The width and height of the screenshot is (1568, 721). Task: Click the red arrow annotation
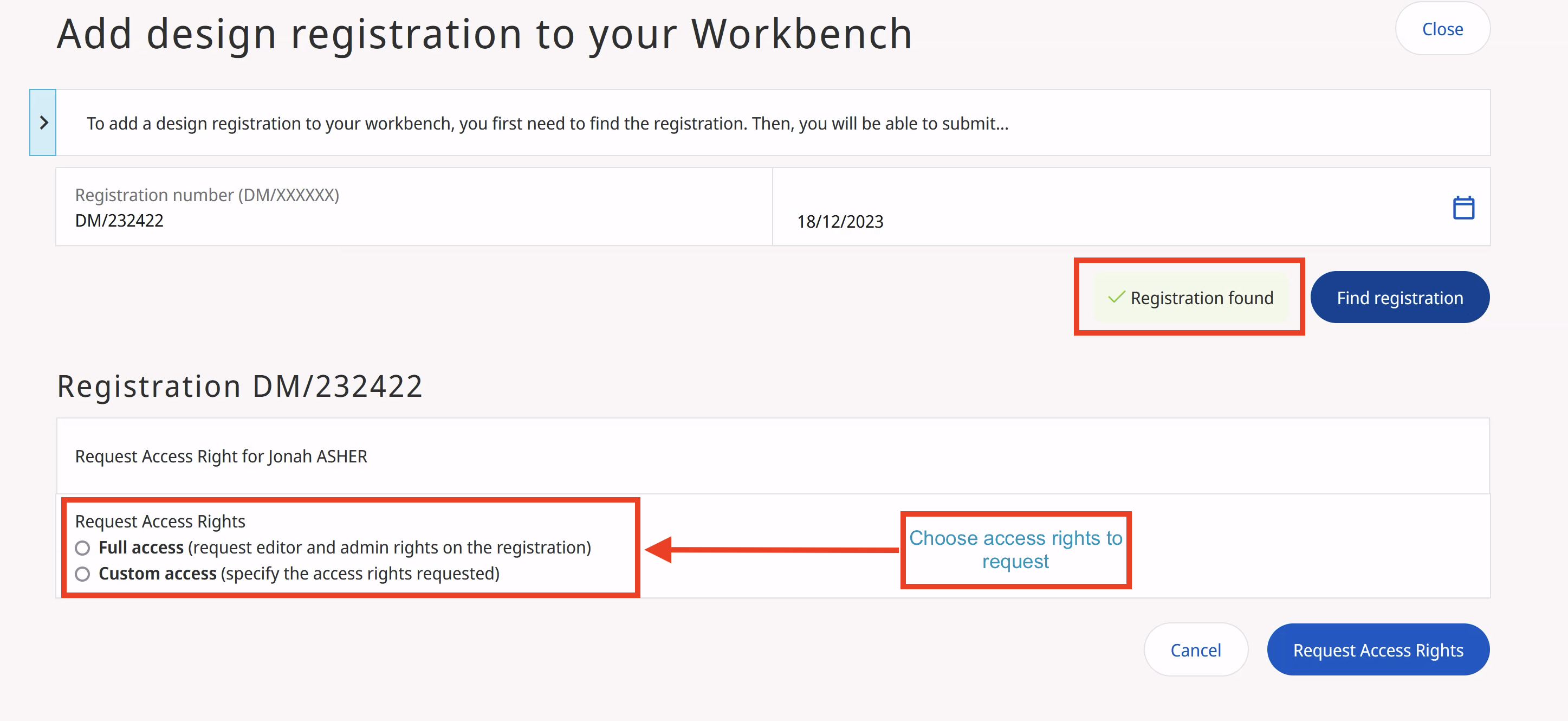[x=770, y=549]
